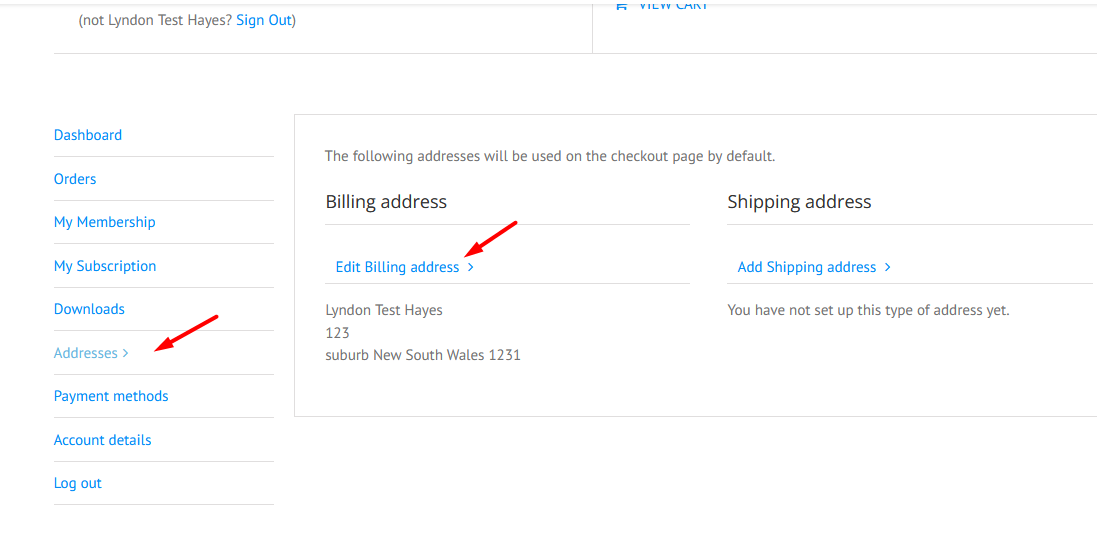Screen dimensions: 1097x534
Task: Sign out via the Sign Out link
Action: pyautogui.click(x=263, y=20)
